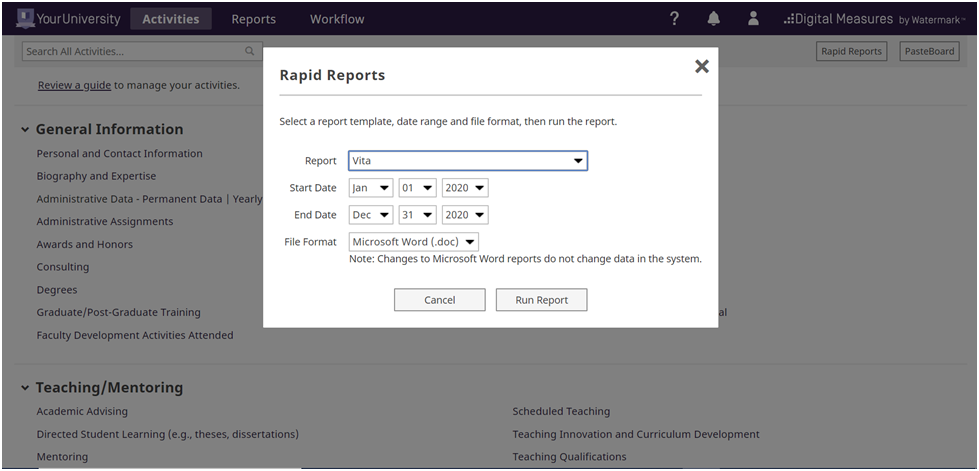The height and width of the screenshot is (471, 979).
Task: Open the user account profile icon
Action: pyautogui.click(x=753, y=19)
